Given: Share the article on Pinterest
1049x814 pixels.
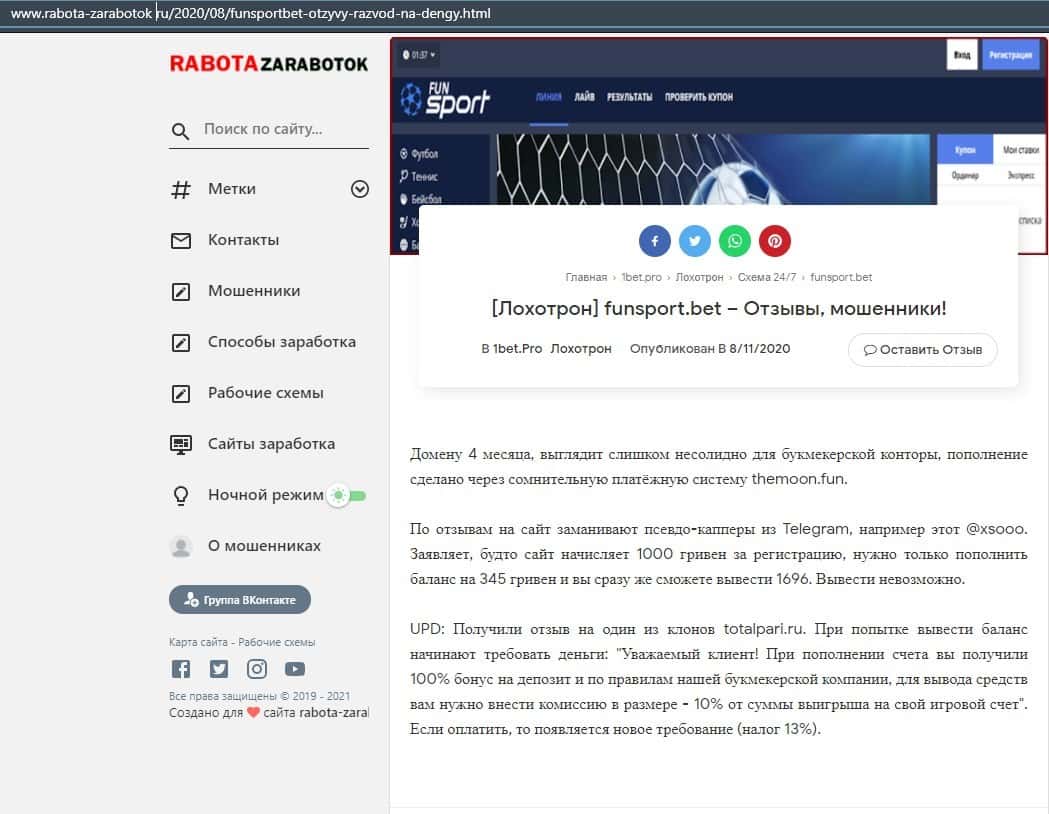Looking at the screenshot, I should point(775,241).
